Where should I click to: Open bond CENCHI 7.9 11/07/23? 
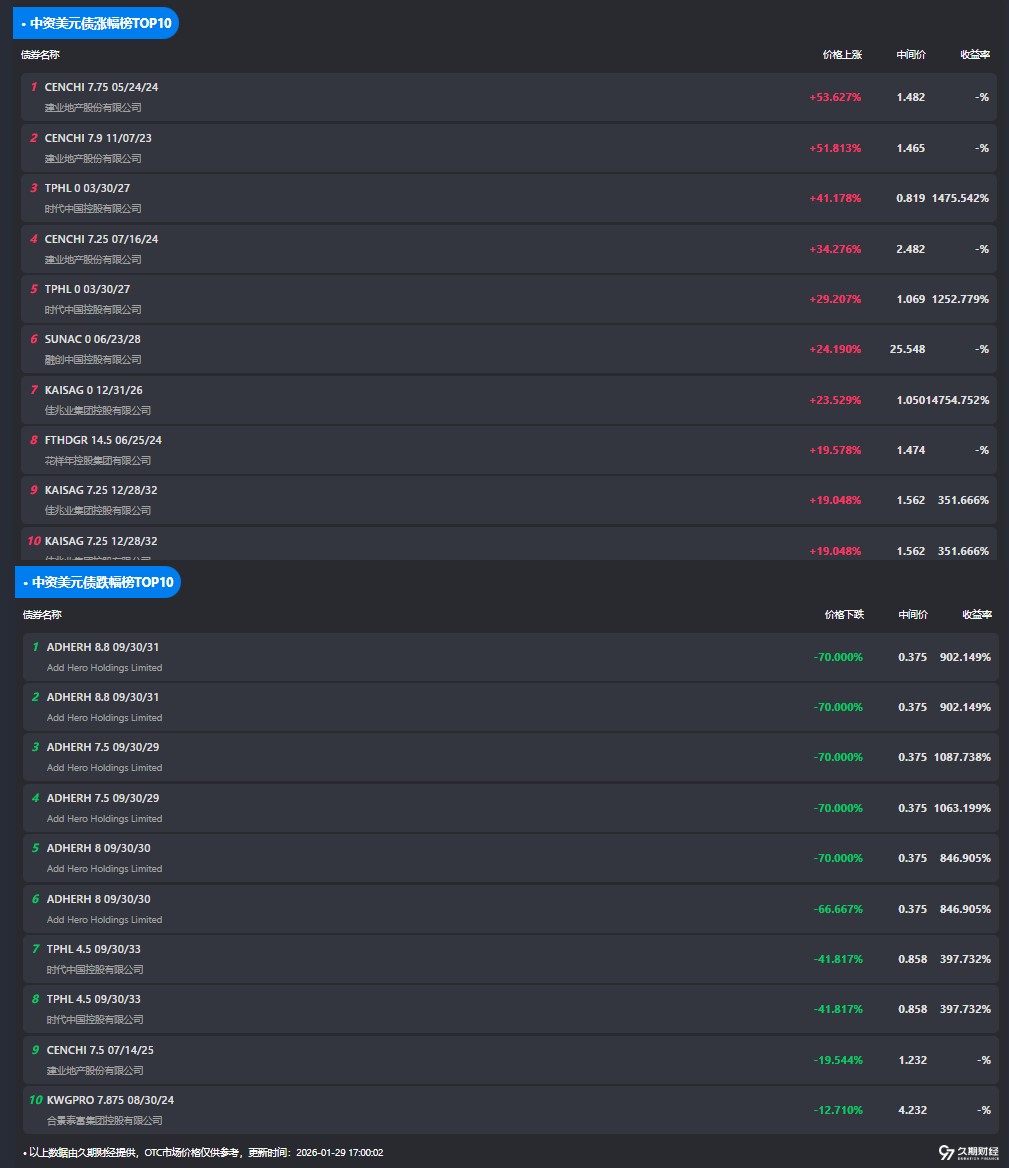coord(98,138)
